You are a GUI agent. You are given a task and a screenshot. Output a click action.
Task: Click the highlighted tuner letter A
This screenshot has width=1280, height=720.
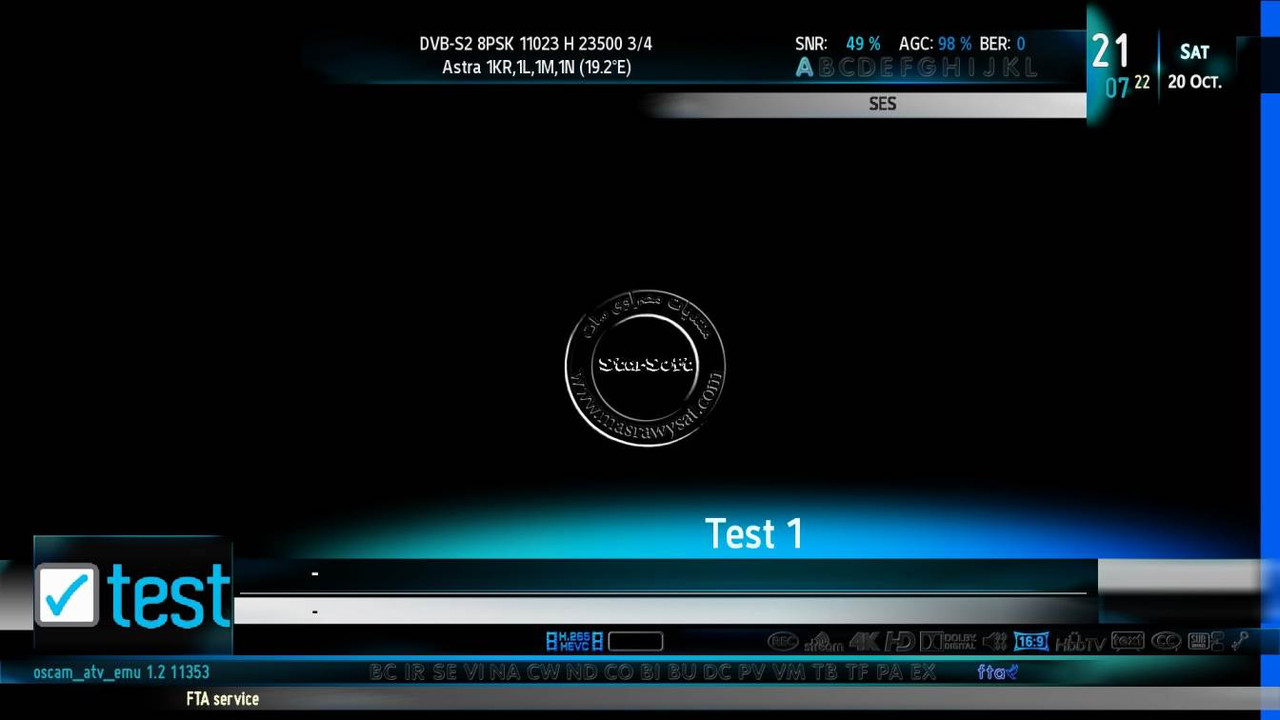(804, 68)
